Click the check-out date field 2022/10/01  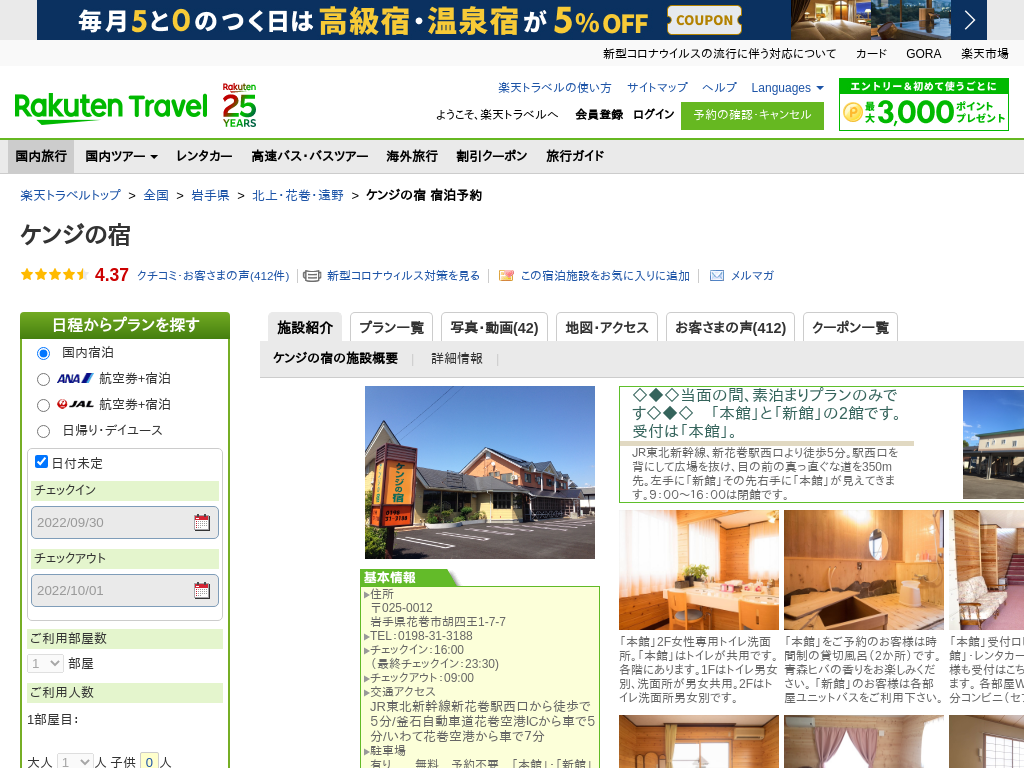(x=125, y=590)
